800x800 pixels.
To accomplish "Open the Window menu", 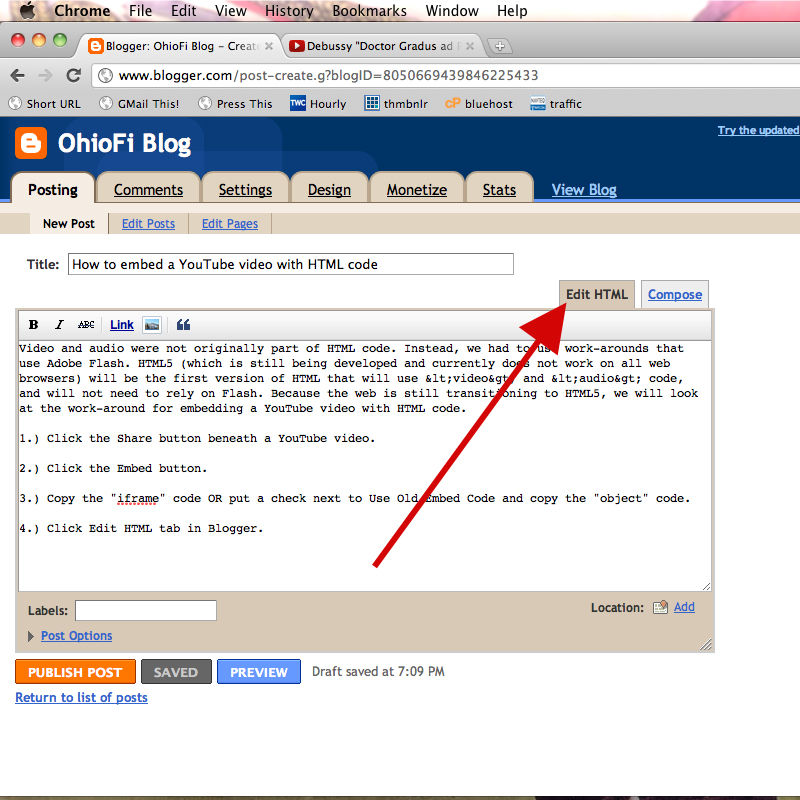I will pos(452,11).
